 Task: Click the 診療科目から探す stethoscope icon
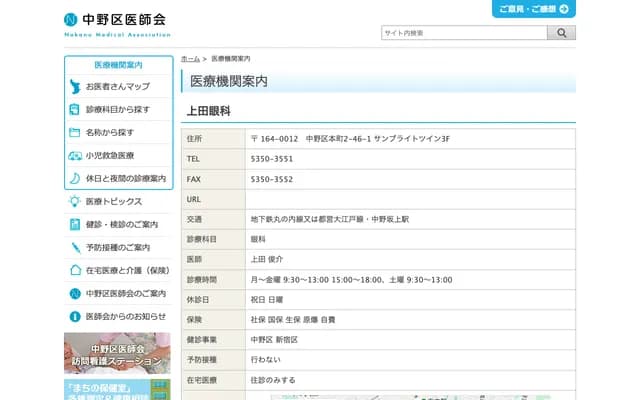(75, 109)
